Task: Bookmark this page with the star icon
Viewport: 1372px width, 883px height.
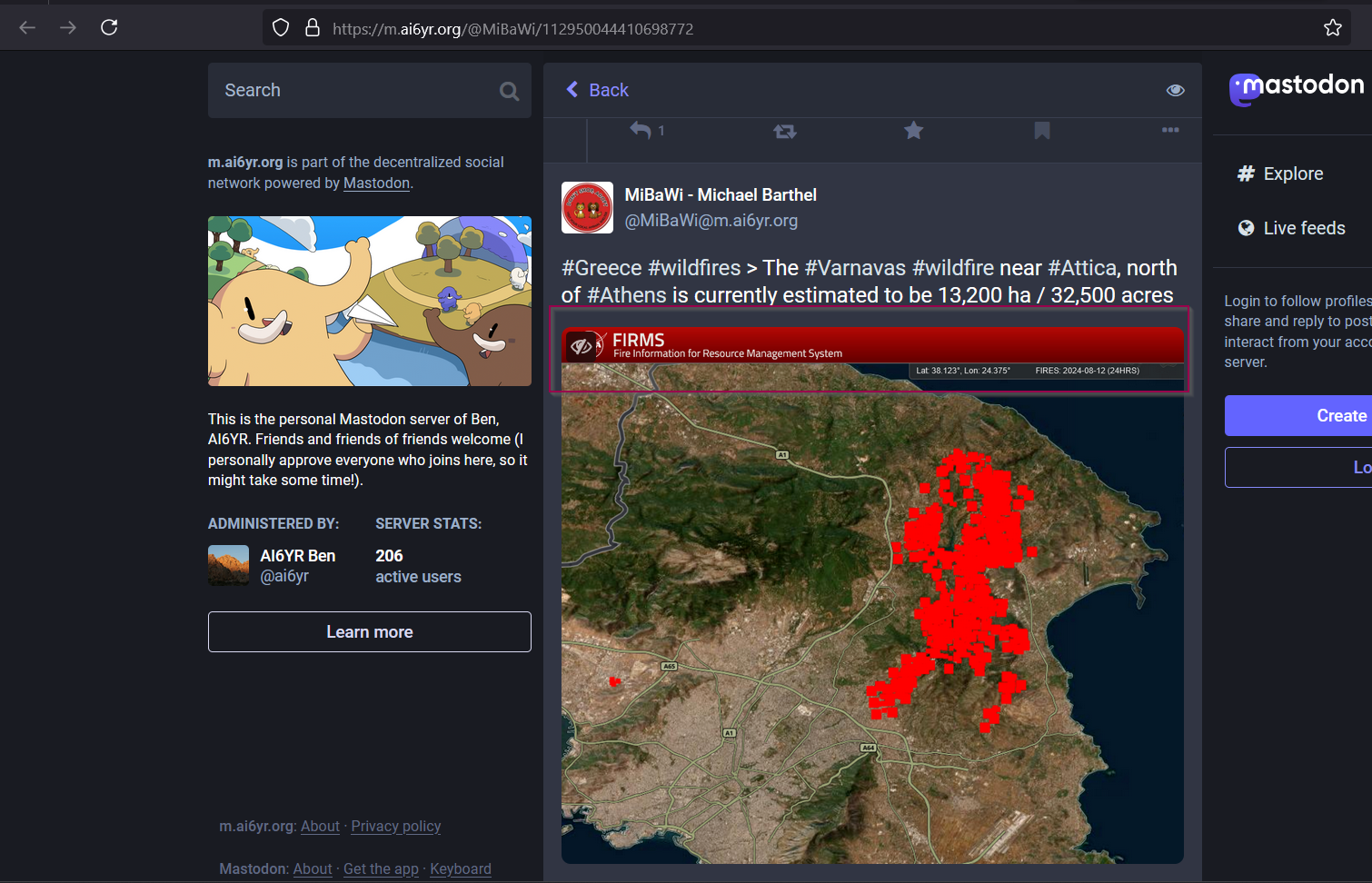Action: 1333,28
